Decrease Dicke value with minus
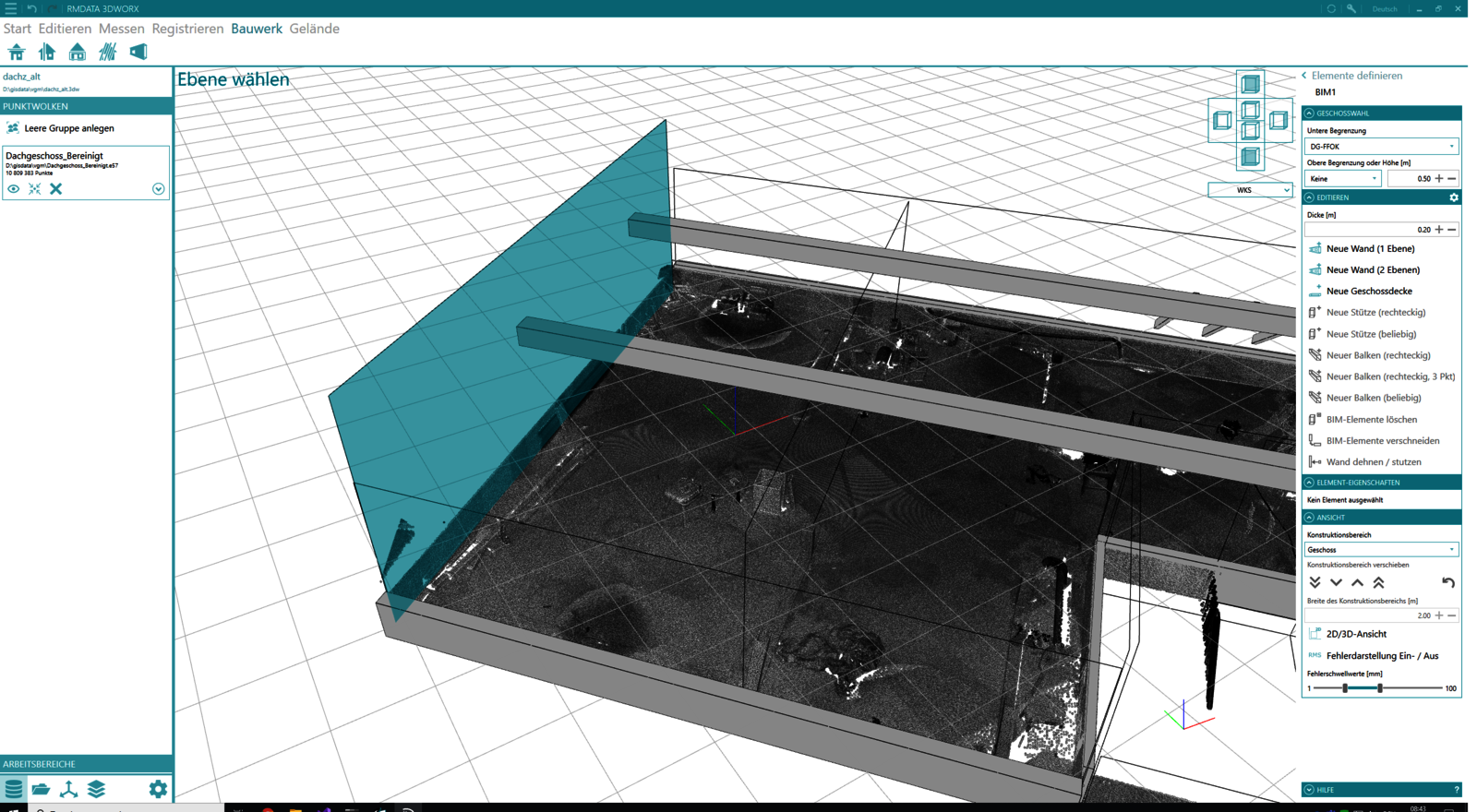 [x=1452, y=230]
